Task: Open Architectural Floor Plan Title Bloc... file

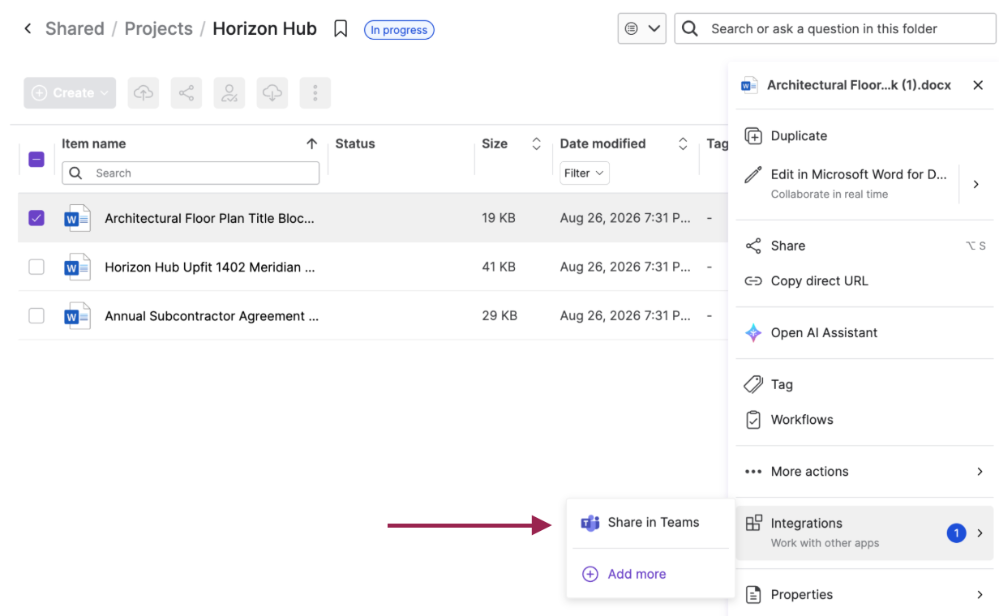Action: tap(209, 218)
